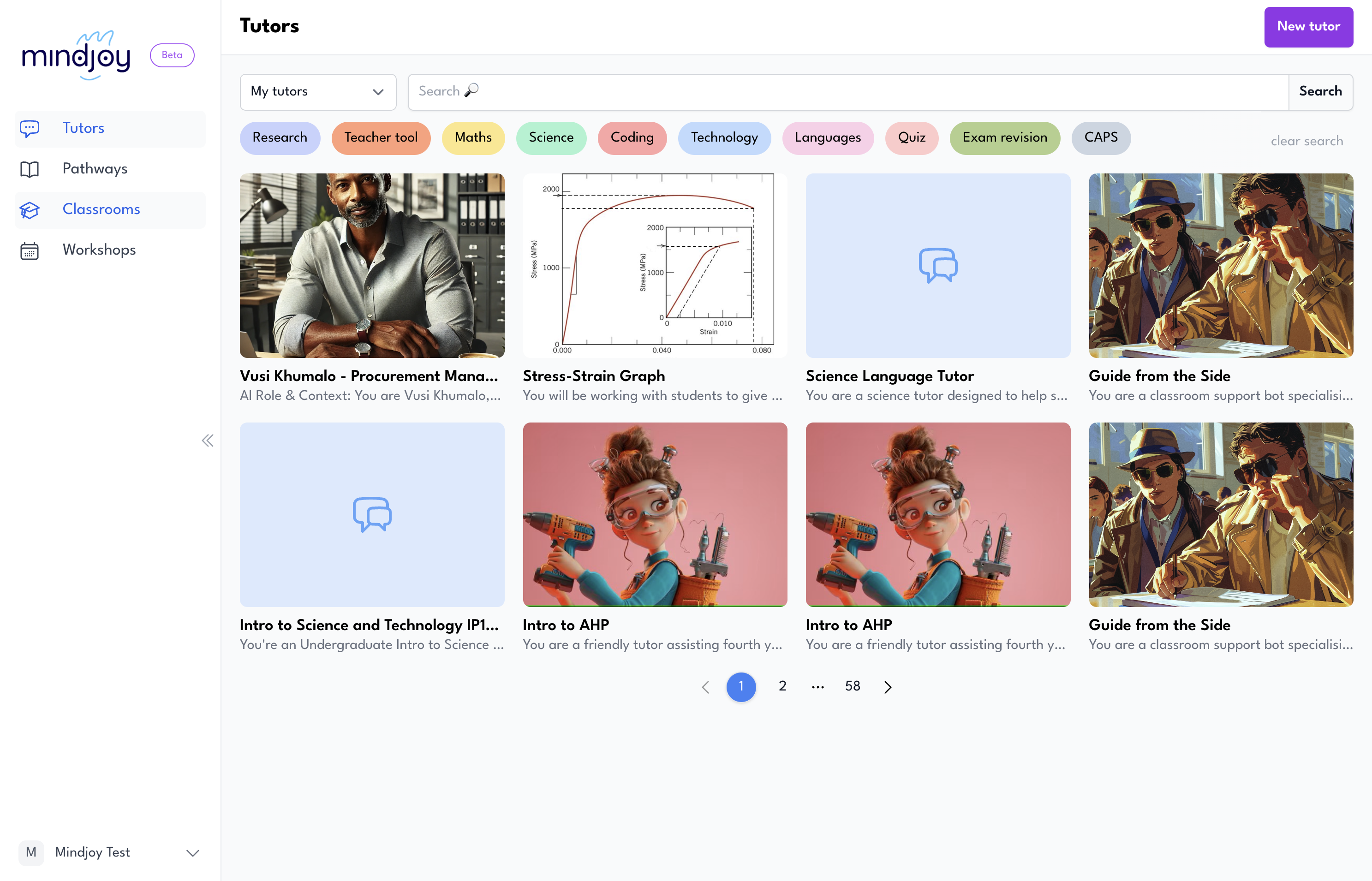Image resolution: width=1372 pixels, height=881 pixels.
Task: Click the Tutors chat bubble icon
Action: click(x=30, y=128)
